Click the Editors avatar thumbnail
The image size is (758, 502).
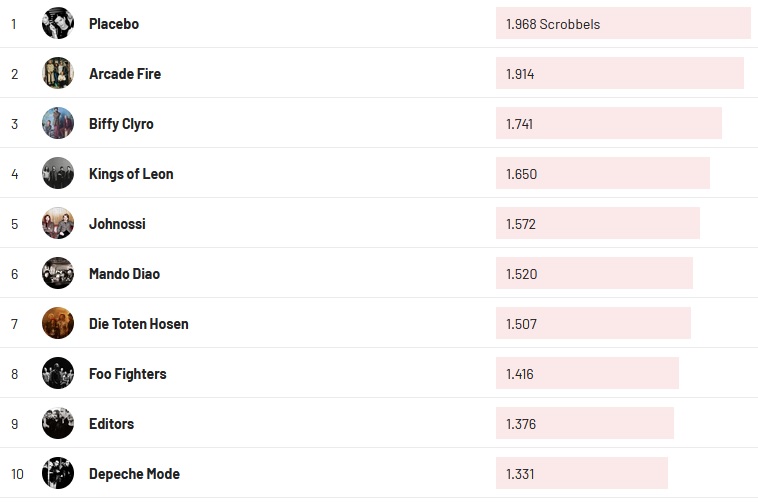point(58,423)
